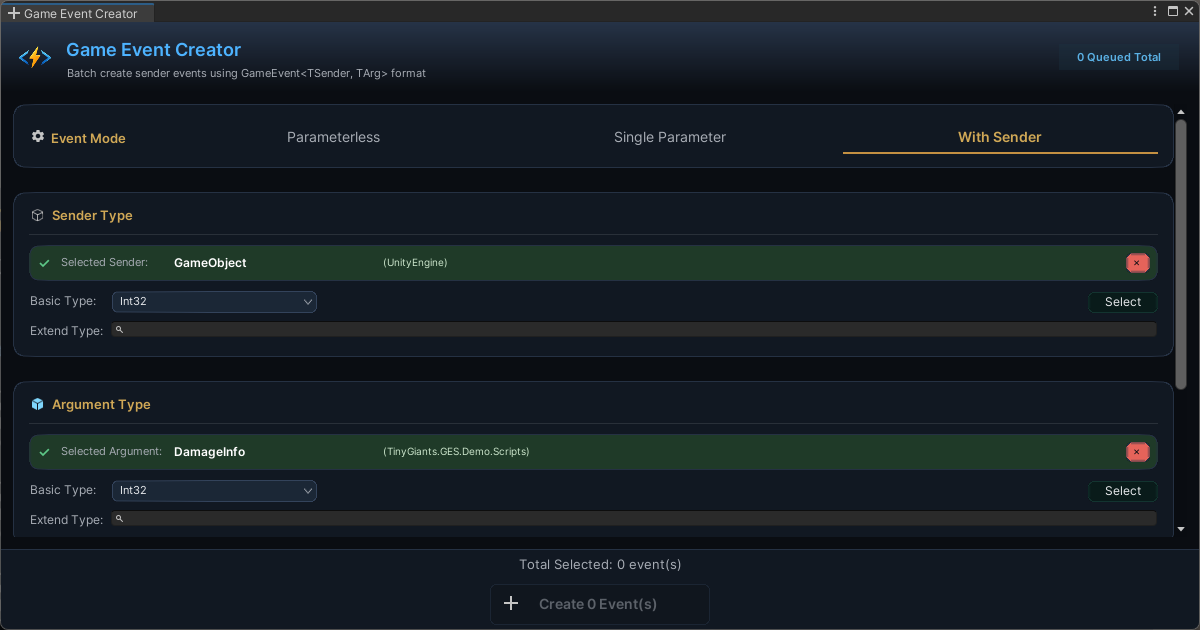This screenshot has width=1200, height=630.
Task: Focus the Sender Extend Type search field
Action: click(x=634, y=329)
